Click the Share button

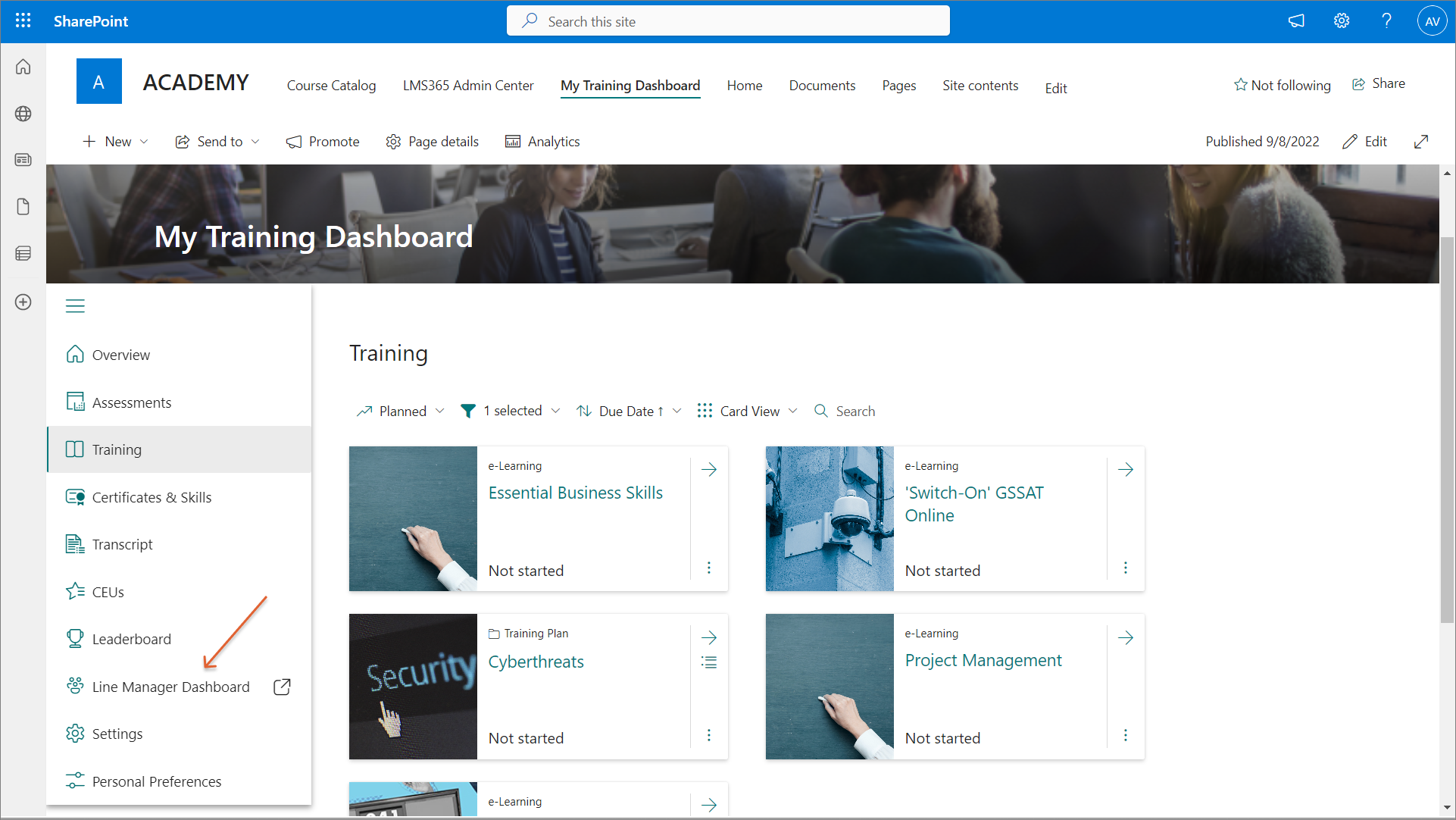1379,83
